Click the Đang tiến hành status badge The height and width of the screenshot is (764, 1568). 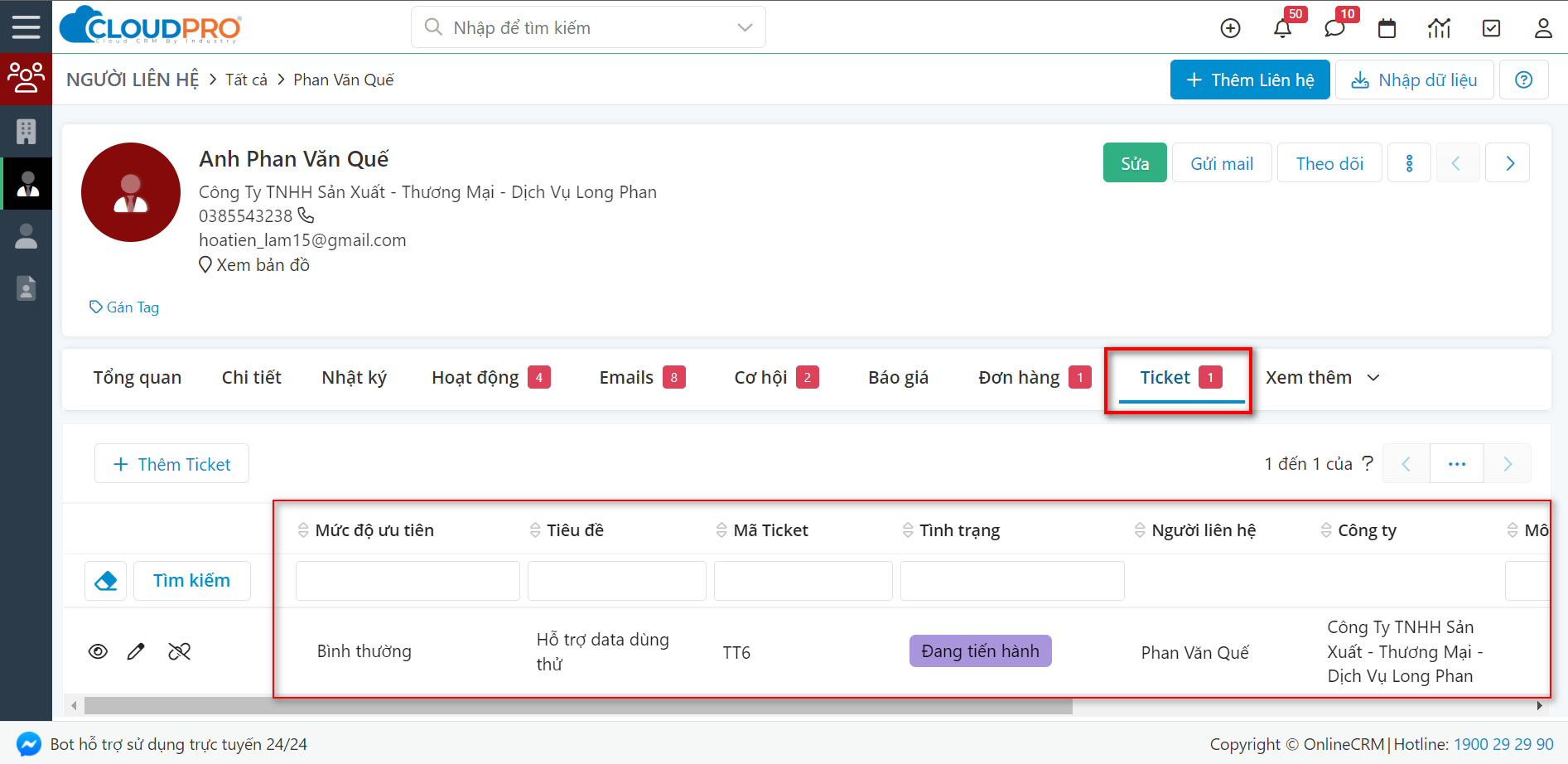pos(980,651)
